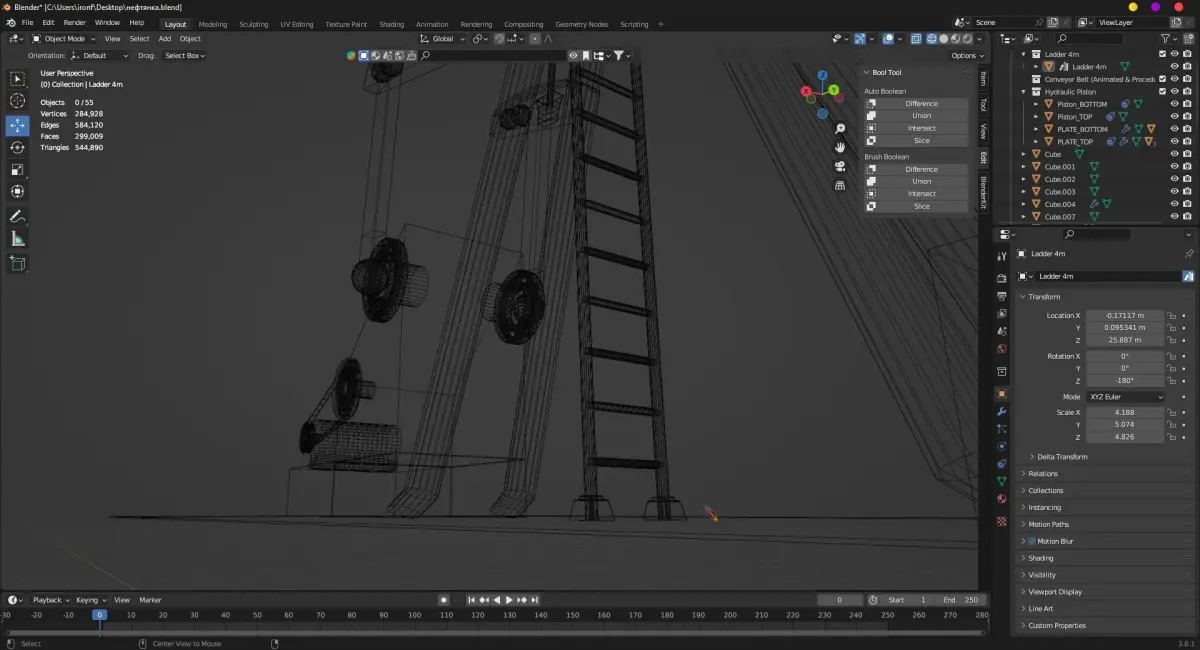Click Auto Boolean Union button
Screen dimensions: 1200x650
(x=917, y=116)
